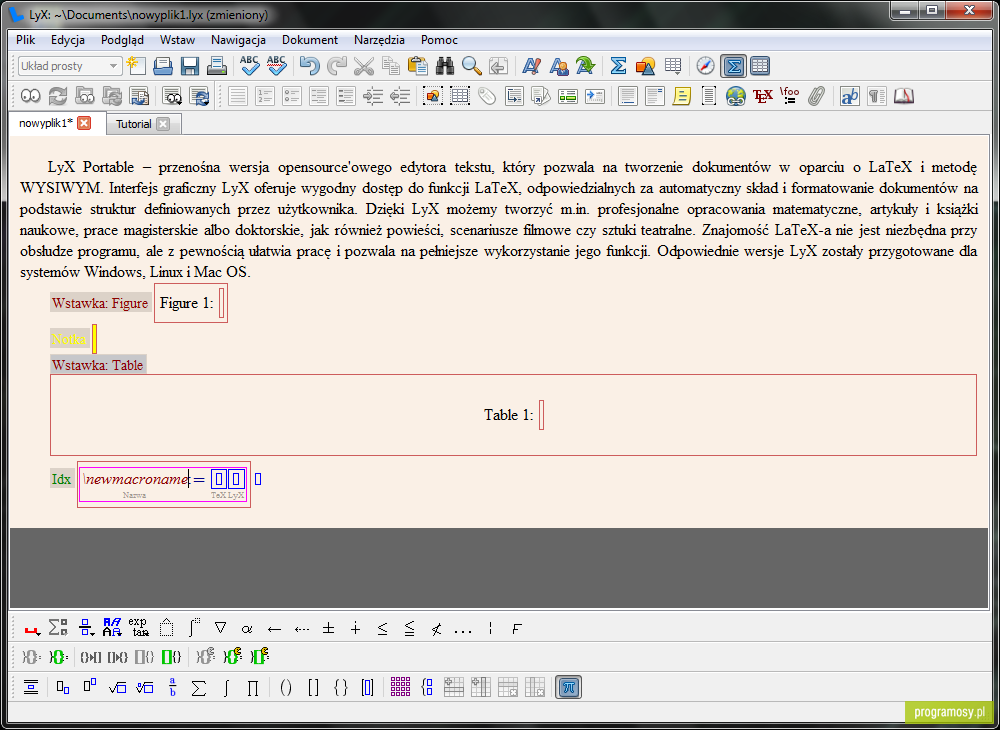Append an argument to the macro (green braces)
The height and width of the screenshot is (730, 1000).
[59, 657]
